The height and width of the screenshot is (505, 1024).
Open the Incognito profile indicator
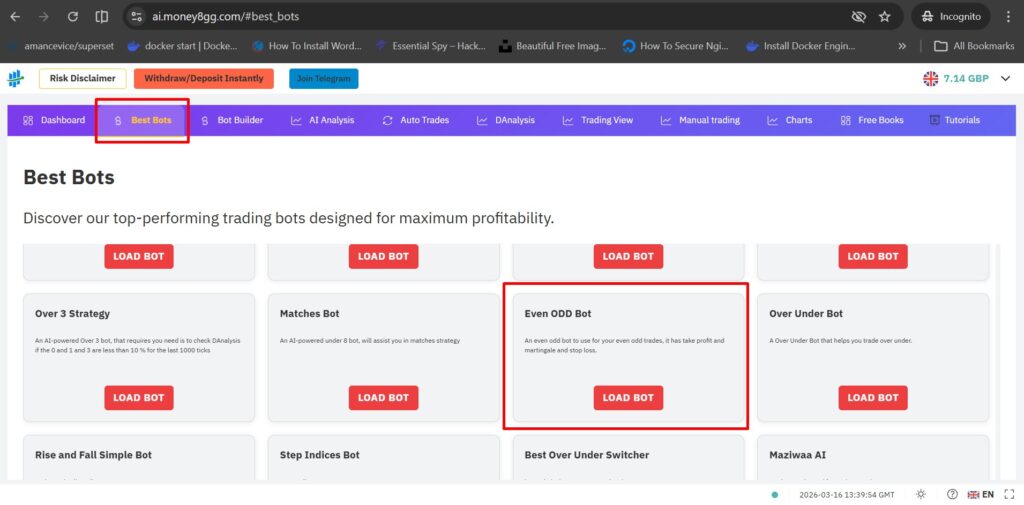(x=951, y=17)
